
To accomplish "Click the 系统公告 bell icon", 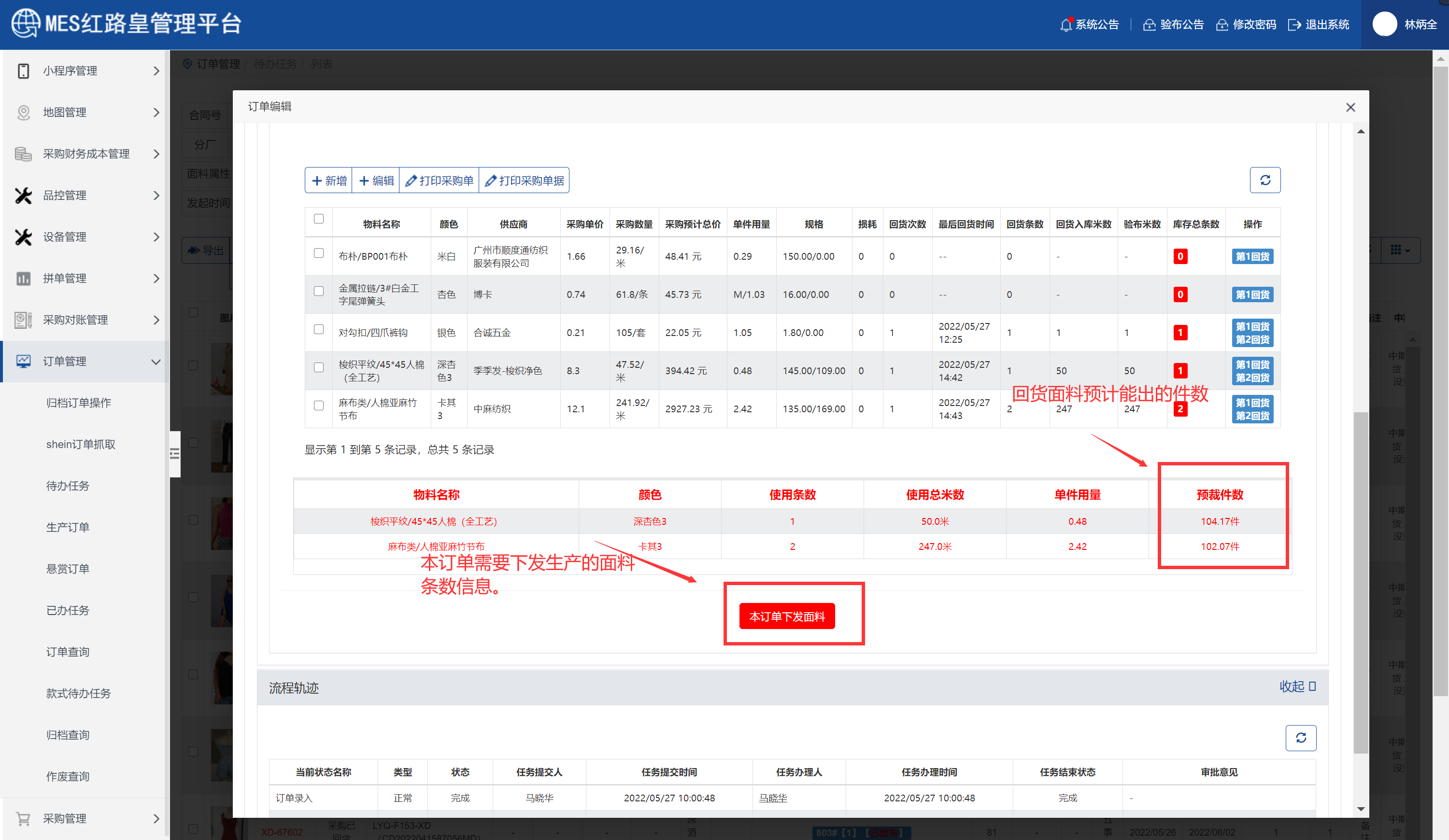I will point(1065,25).
